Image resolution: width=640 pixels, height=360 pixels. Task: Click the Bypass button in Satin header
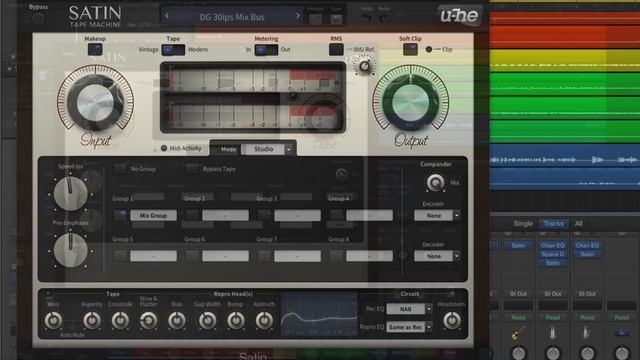tap(38, 18)
